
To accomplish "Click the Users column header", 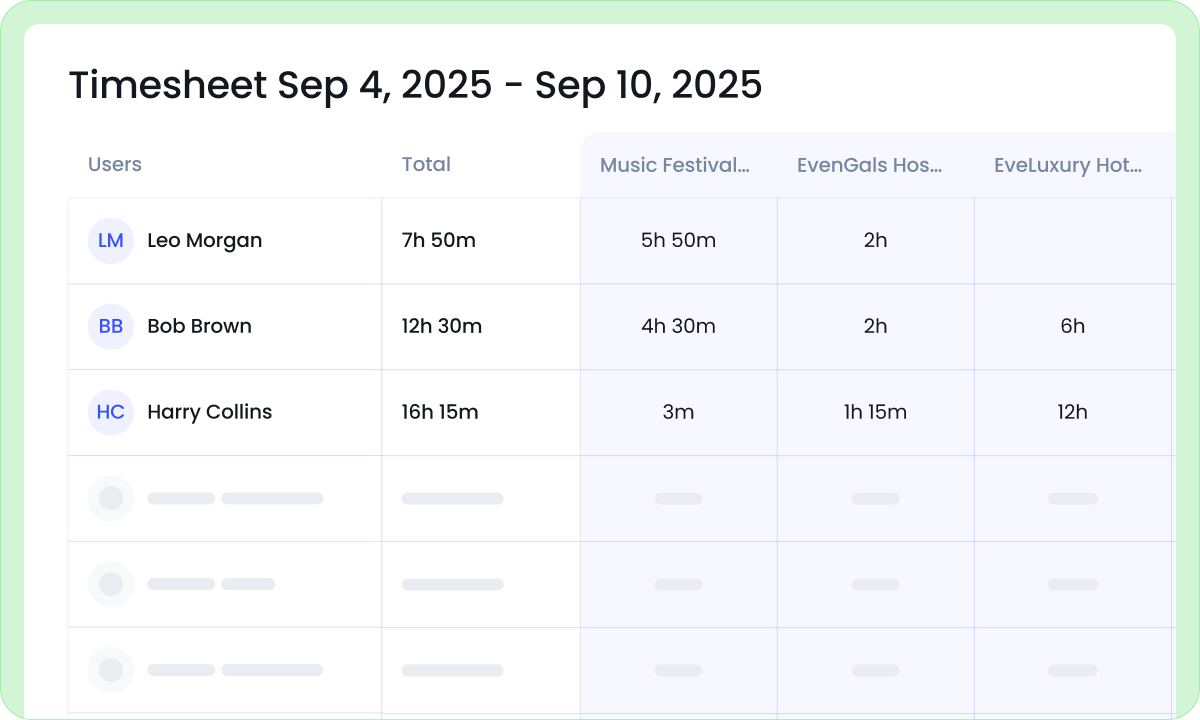I will coord(115,165).
